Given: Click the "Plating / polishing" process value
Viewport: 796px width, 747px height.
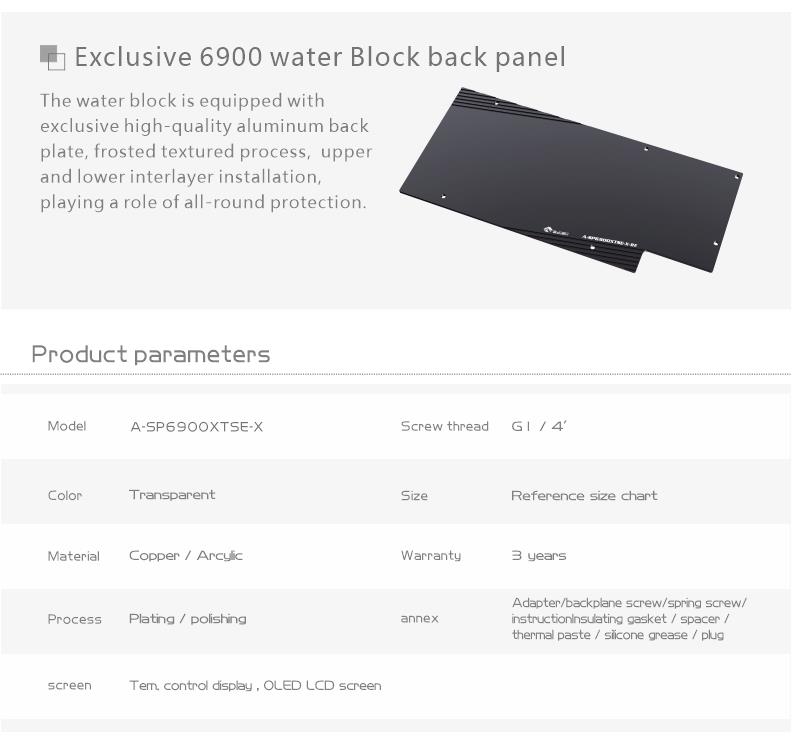Looking at the screenshot, I should click(188, 619).
